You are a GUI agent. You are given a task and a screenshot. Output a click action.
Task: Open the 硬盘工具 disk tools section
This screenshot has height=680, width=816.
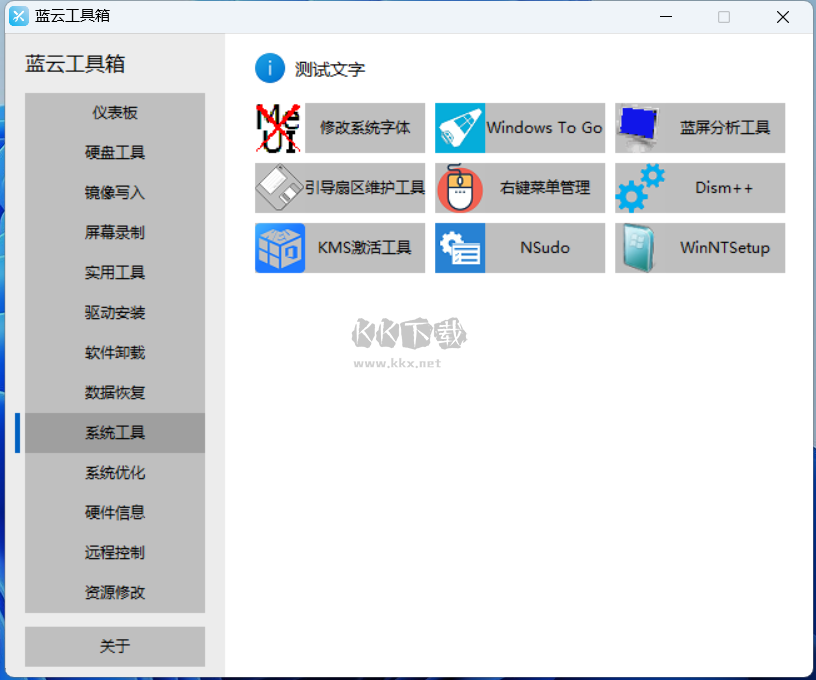pyautogui.click(x=114, y=152)
